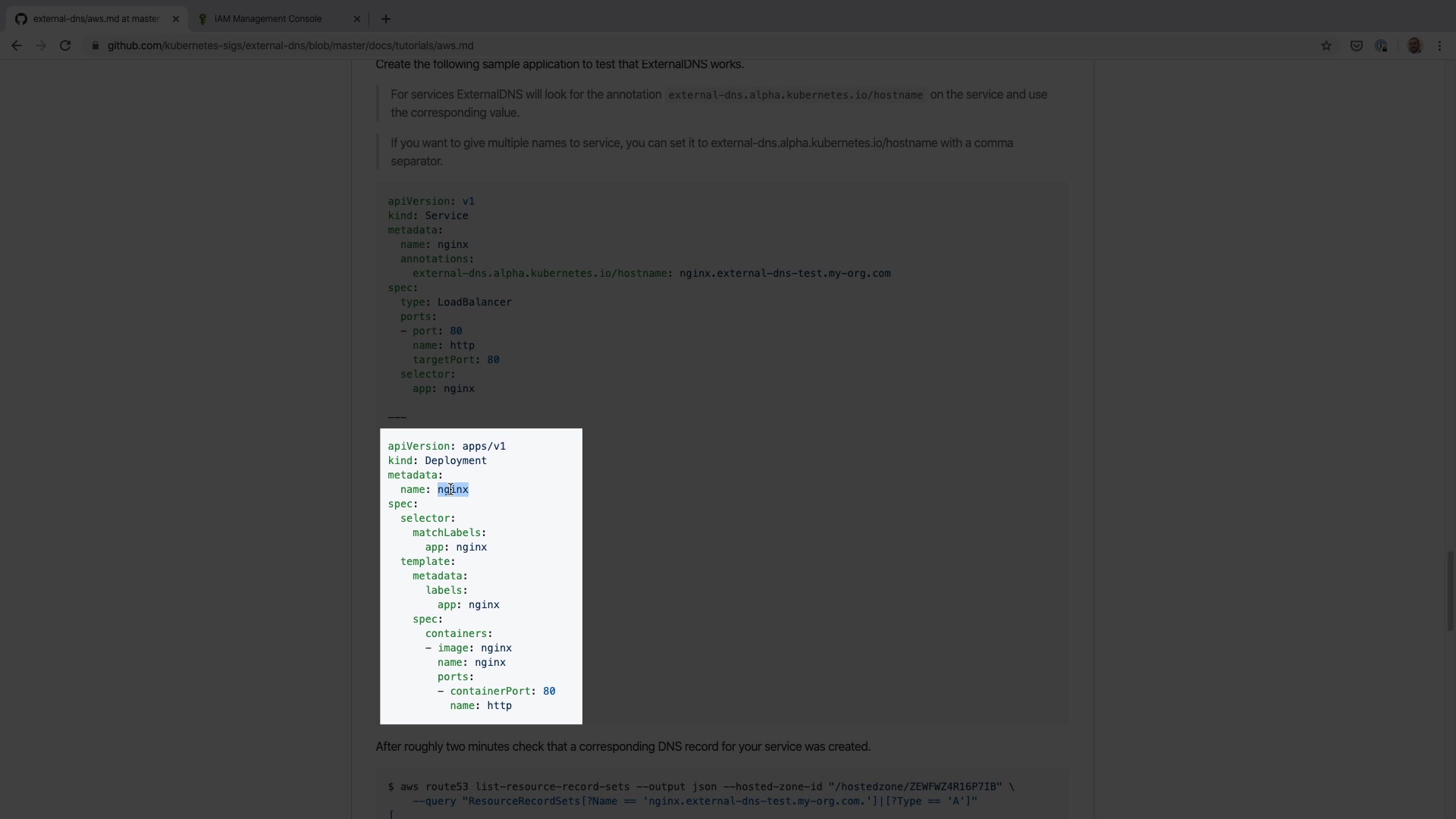Click the hostname annotation value in Service

point(784,274)
